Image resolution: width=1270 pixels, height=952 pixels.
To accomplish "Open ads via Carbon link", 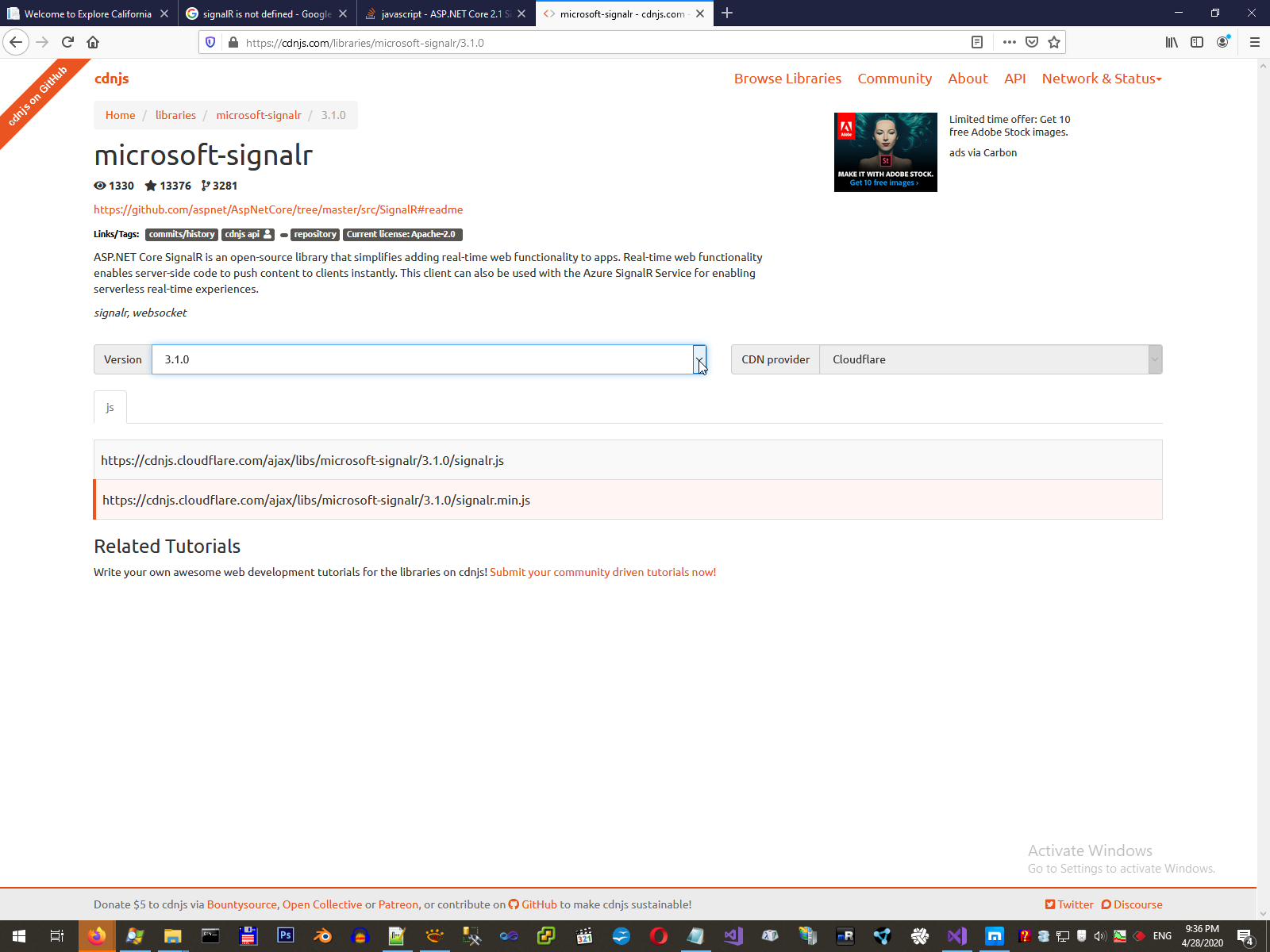I will point(983,153).
